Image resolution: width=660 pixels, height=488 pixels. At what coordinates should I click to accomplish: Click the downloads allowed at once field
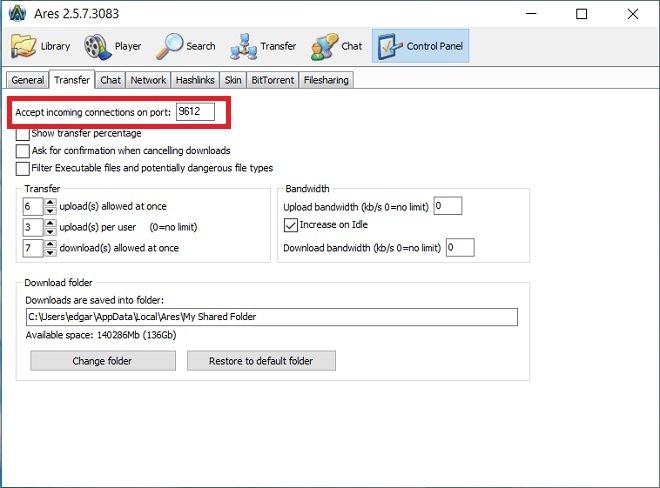pos(33,248)
